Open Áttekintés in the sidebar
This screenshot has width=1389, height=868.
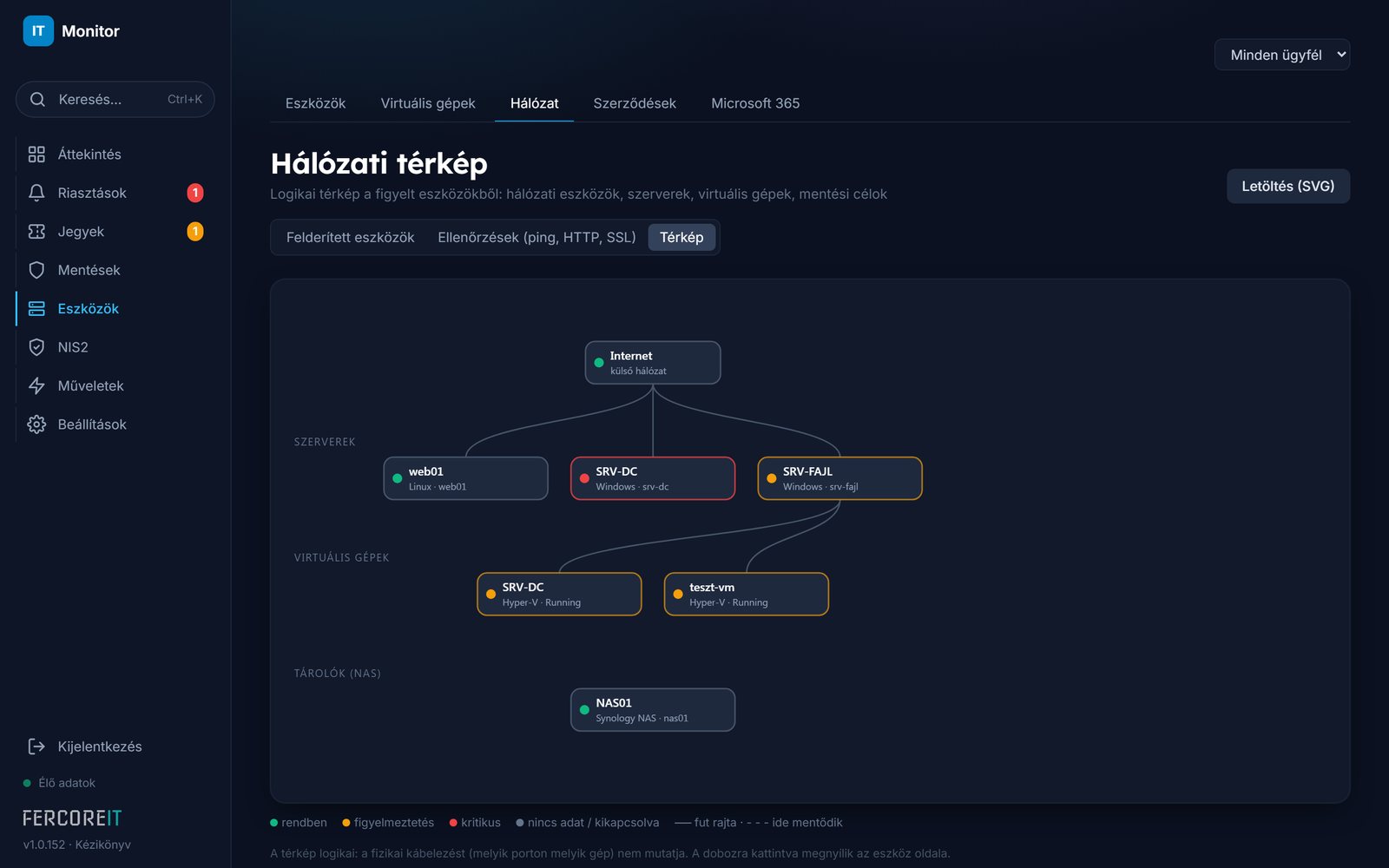(115, 155)
